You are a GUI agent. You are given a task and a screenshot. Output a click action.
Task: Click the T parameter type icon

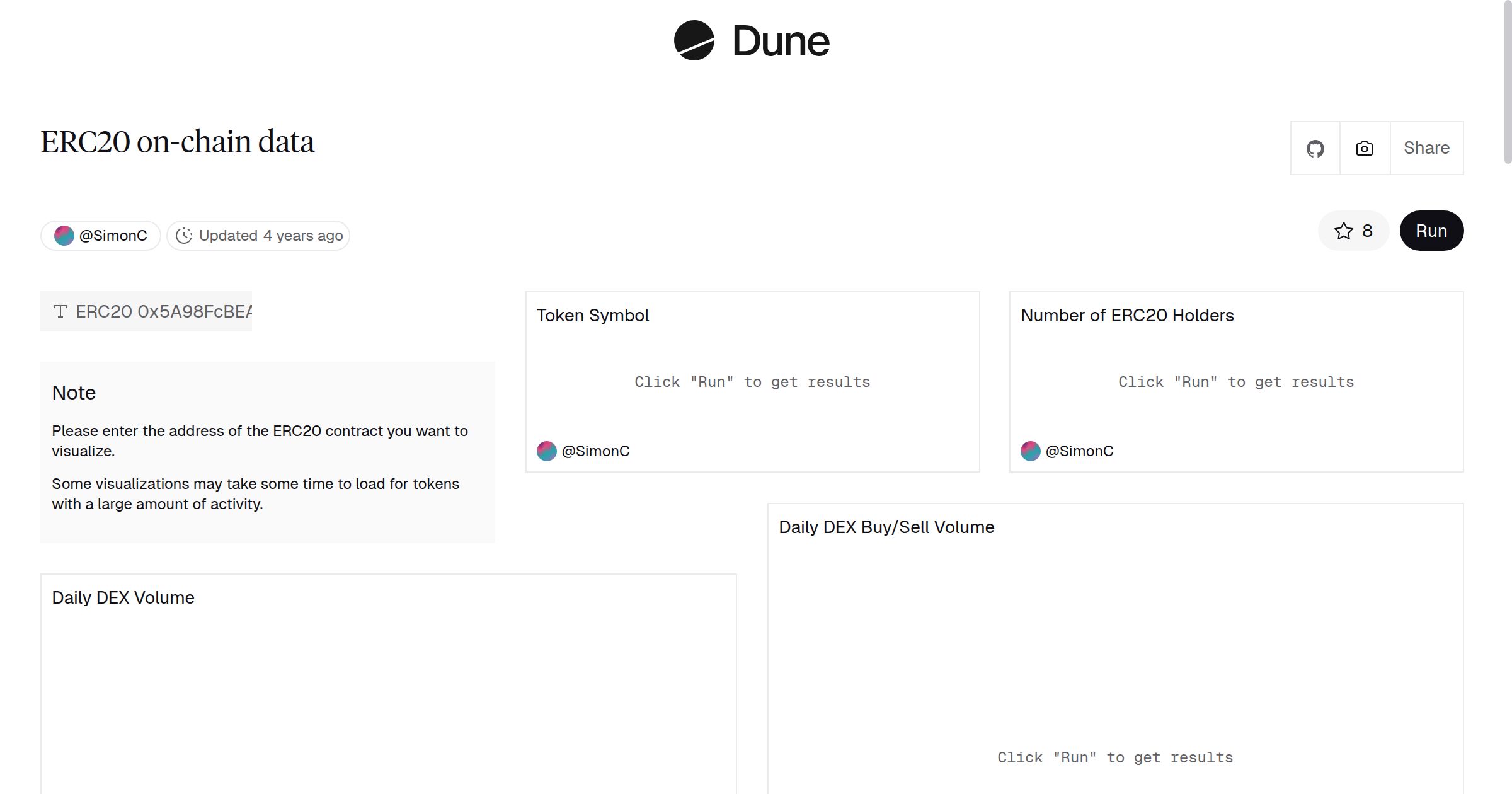(60, 311)
